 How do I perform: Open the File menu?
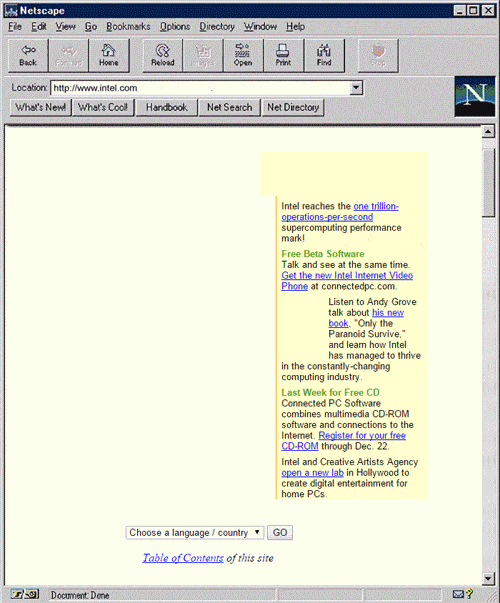pos(15,27)
